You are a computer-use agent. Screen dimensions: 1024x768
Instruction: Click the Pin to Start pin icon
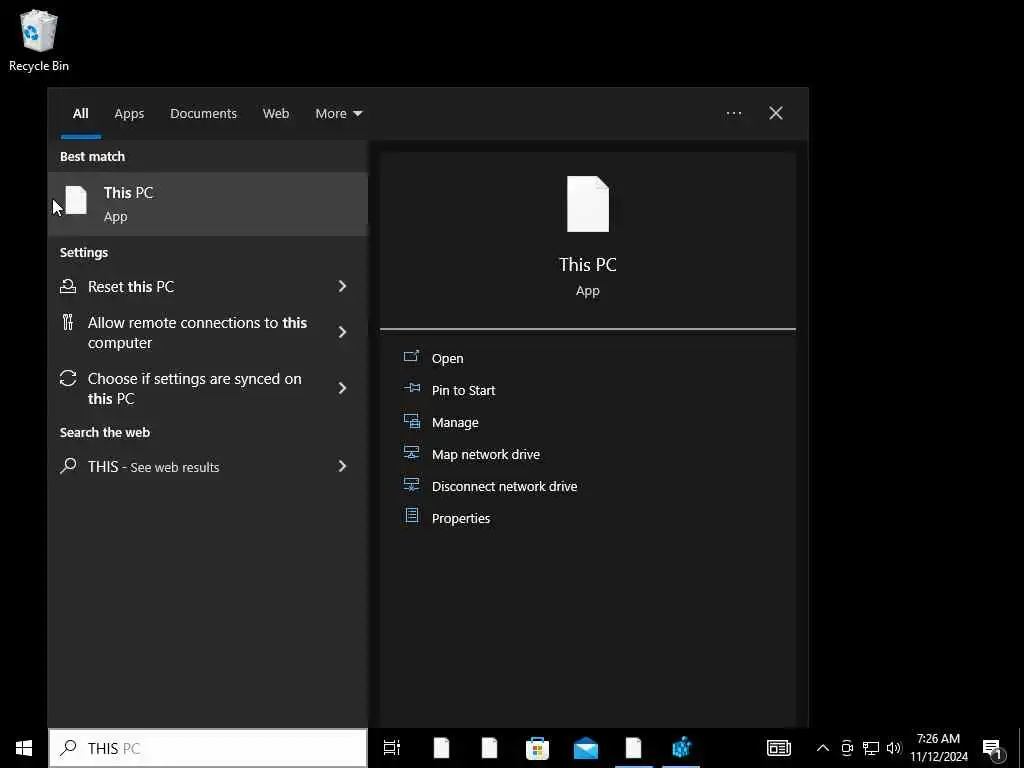(x=411, y=388)
